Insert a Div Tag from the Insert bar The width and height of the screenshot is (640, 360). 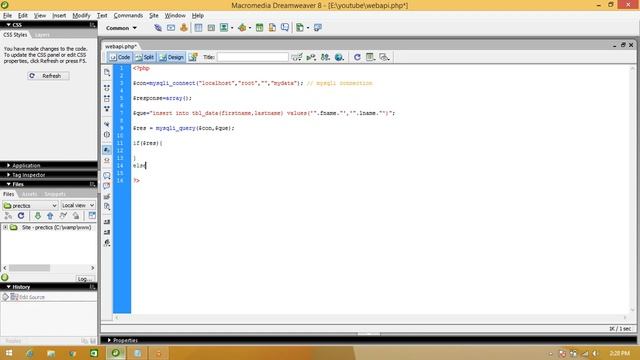click(211, 28)
